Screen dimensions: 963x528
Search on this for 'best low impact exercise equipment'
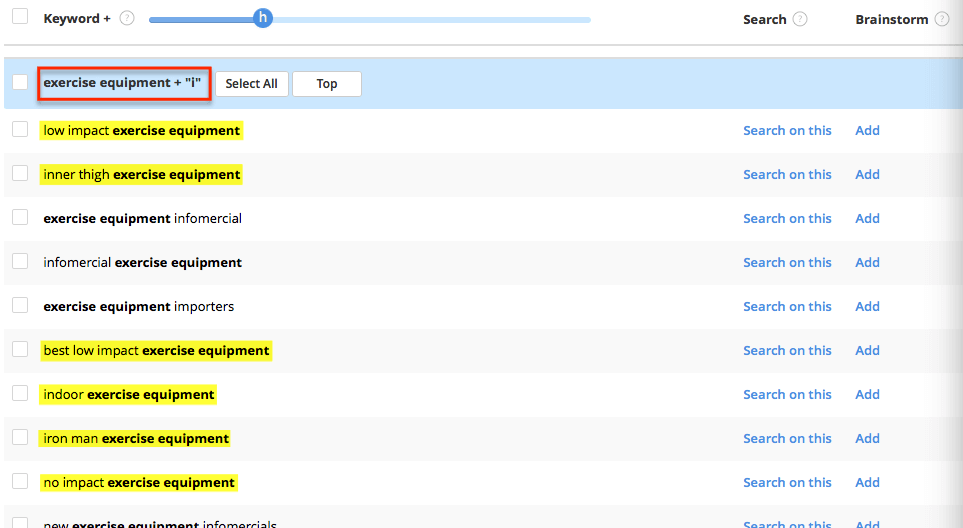[x=787, y=351]
